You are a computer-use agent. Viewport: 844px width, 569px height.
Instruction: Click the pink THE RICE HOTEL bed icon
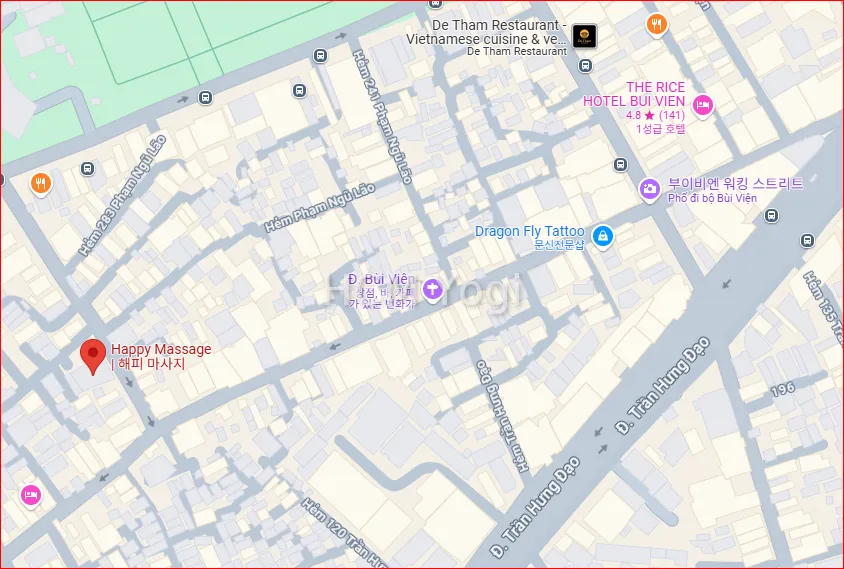click(x=703, y=104)
